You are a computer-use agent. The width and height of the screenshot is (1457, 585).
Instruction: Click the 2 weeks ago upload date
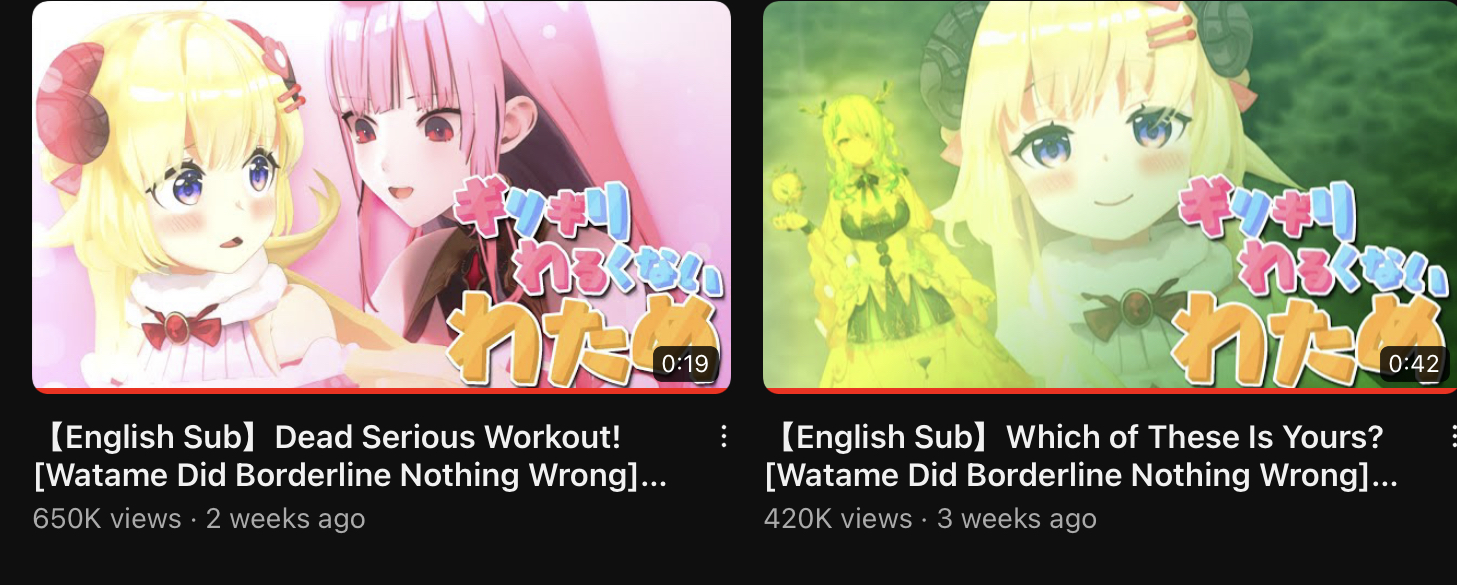(x=285, y=519)
